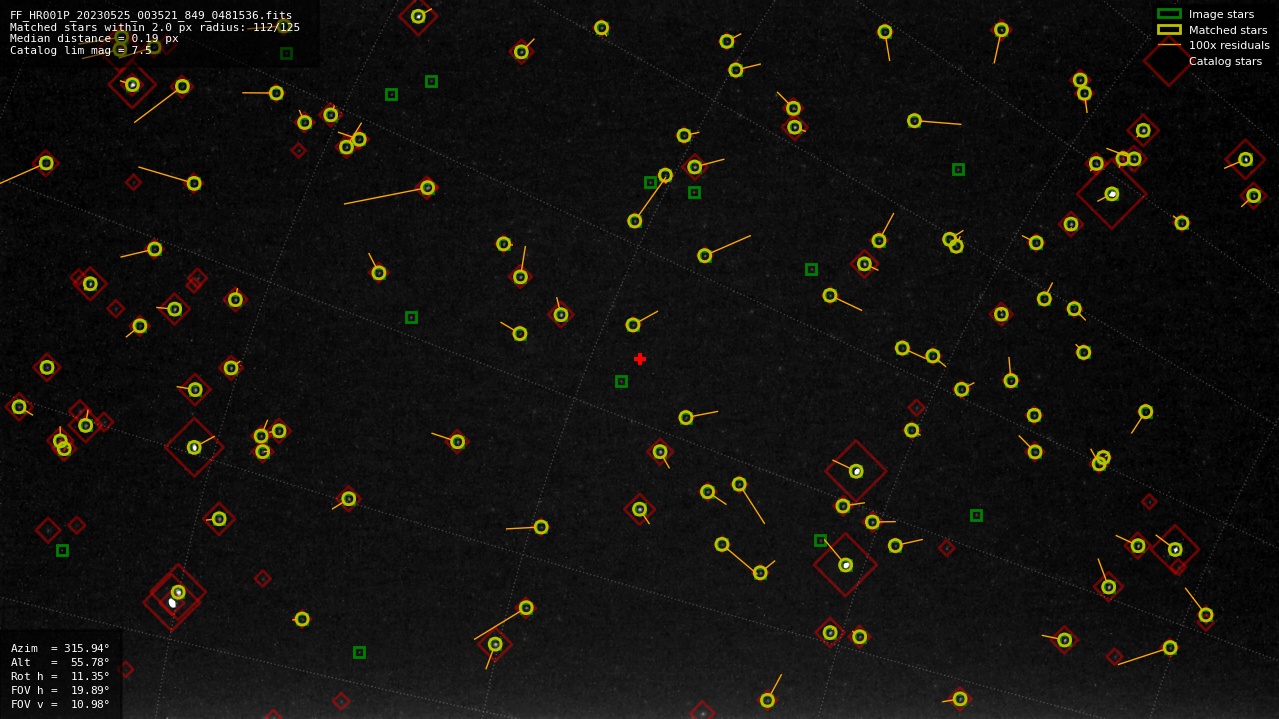
Task: Click the orange 100x residuals legend line
Action: [1169, 45]
